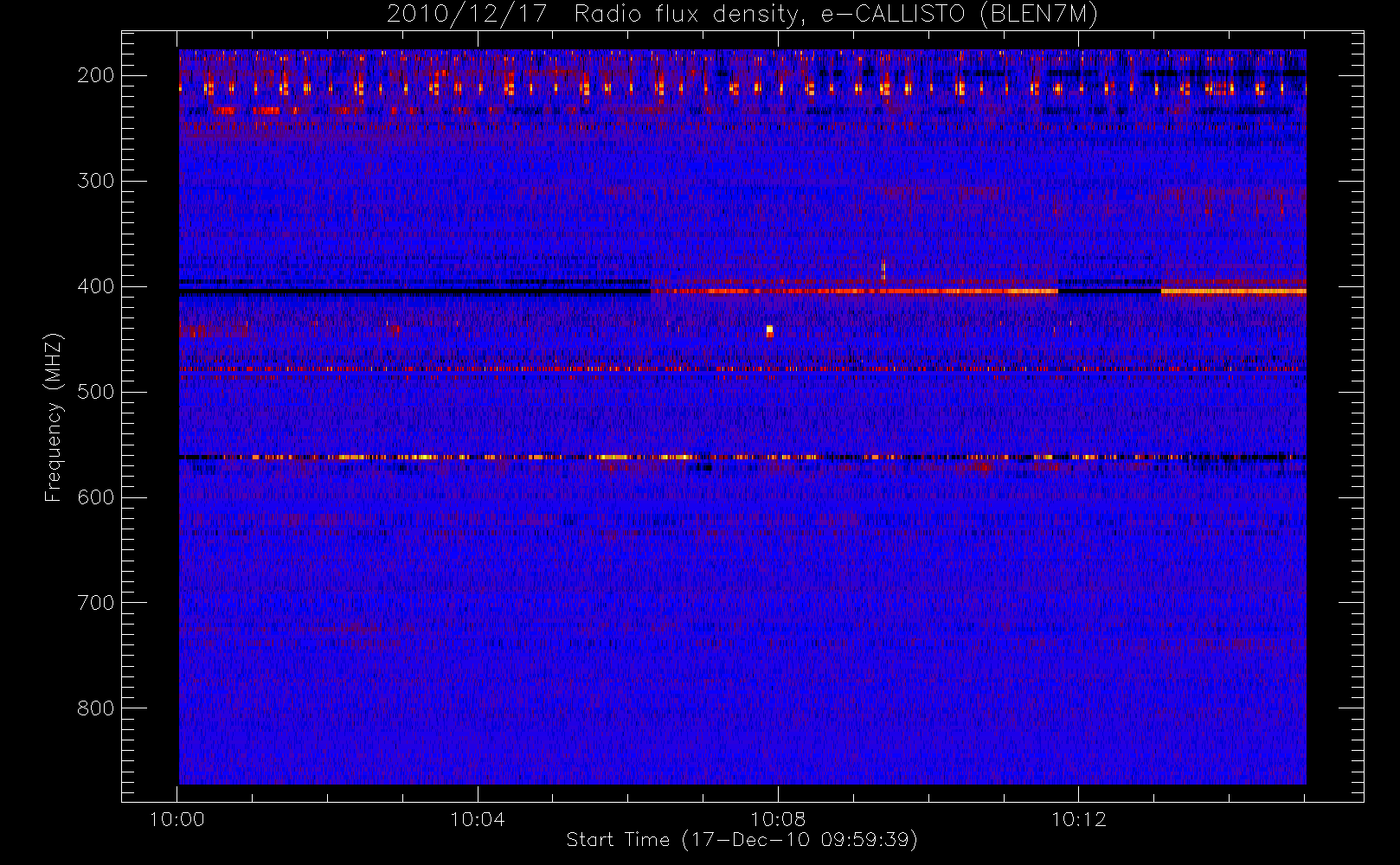Click the 10:04 time tick label
The image size is (1400, 865).
click(478, 819)
